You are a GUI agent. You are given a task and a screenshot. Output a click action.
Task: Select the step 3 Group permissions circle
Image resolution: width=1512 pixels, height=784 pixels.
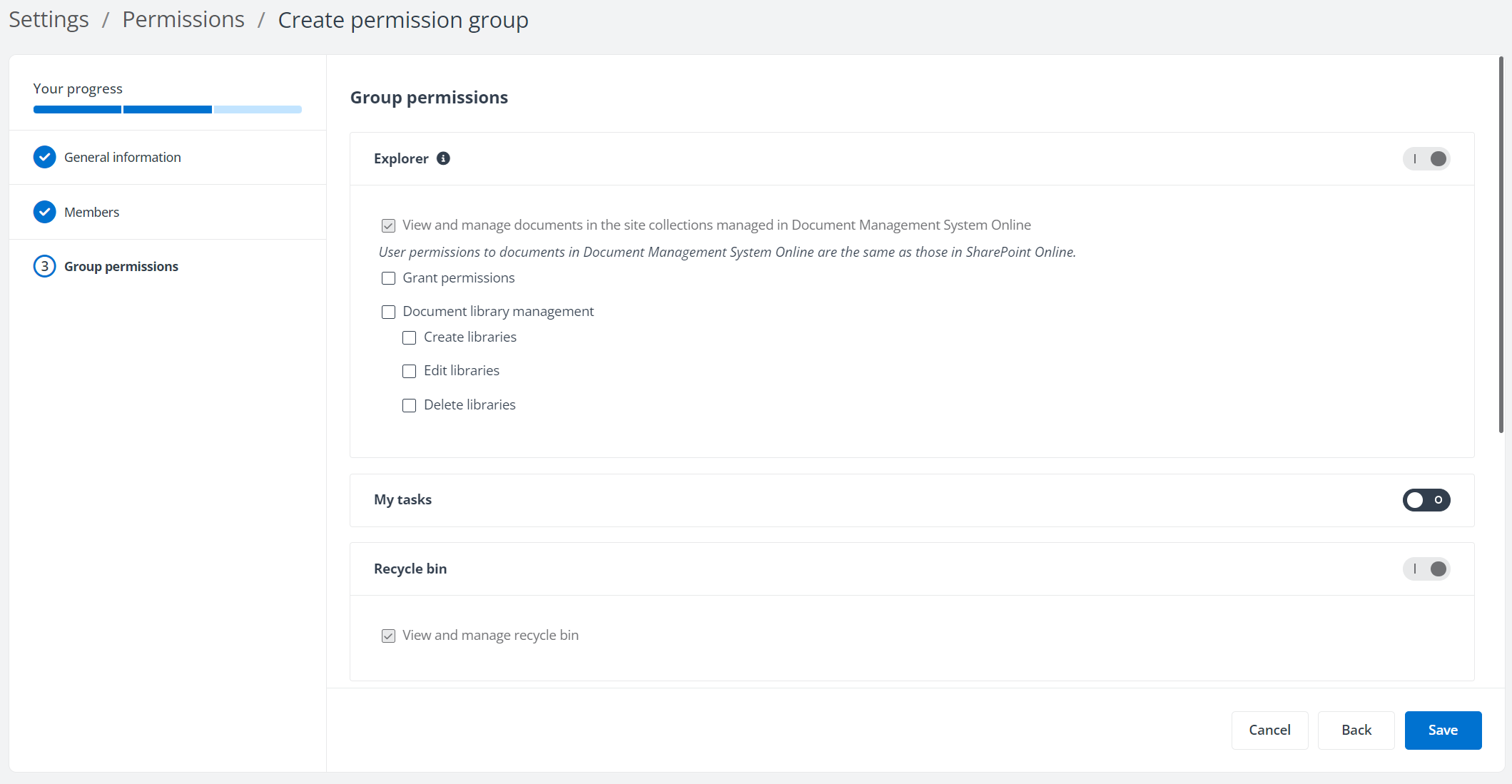pyautogui.click(x=44, y=266)
